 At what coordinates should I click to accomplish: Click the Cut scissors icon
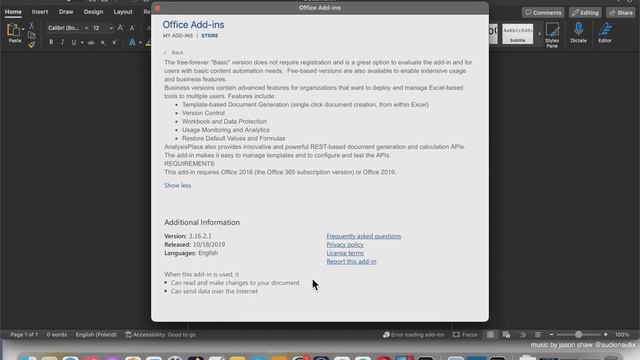point(31,26)
